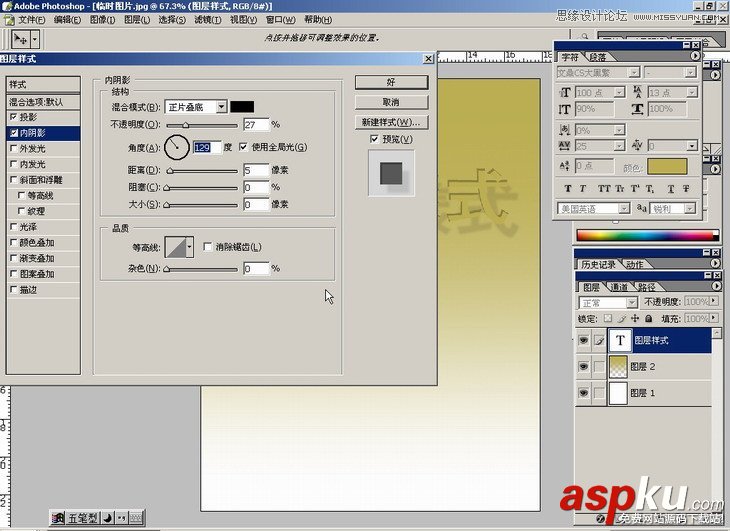This screenshot has width=730, height=531.
Task: Click the angle 129 input field
Action: click(206, 148)
